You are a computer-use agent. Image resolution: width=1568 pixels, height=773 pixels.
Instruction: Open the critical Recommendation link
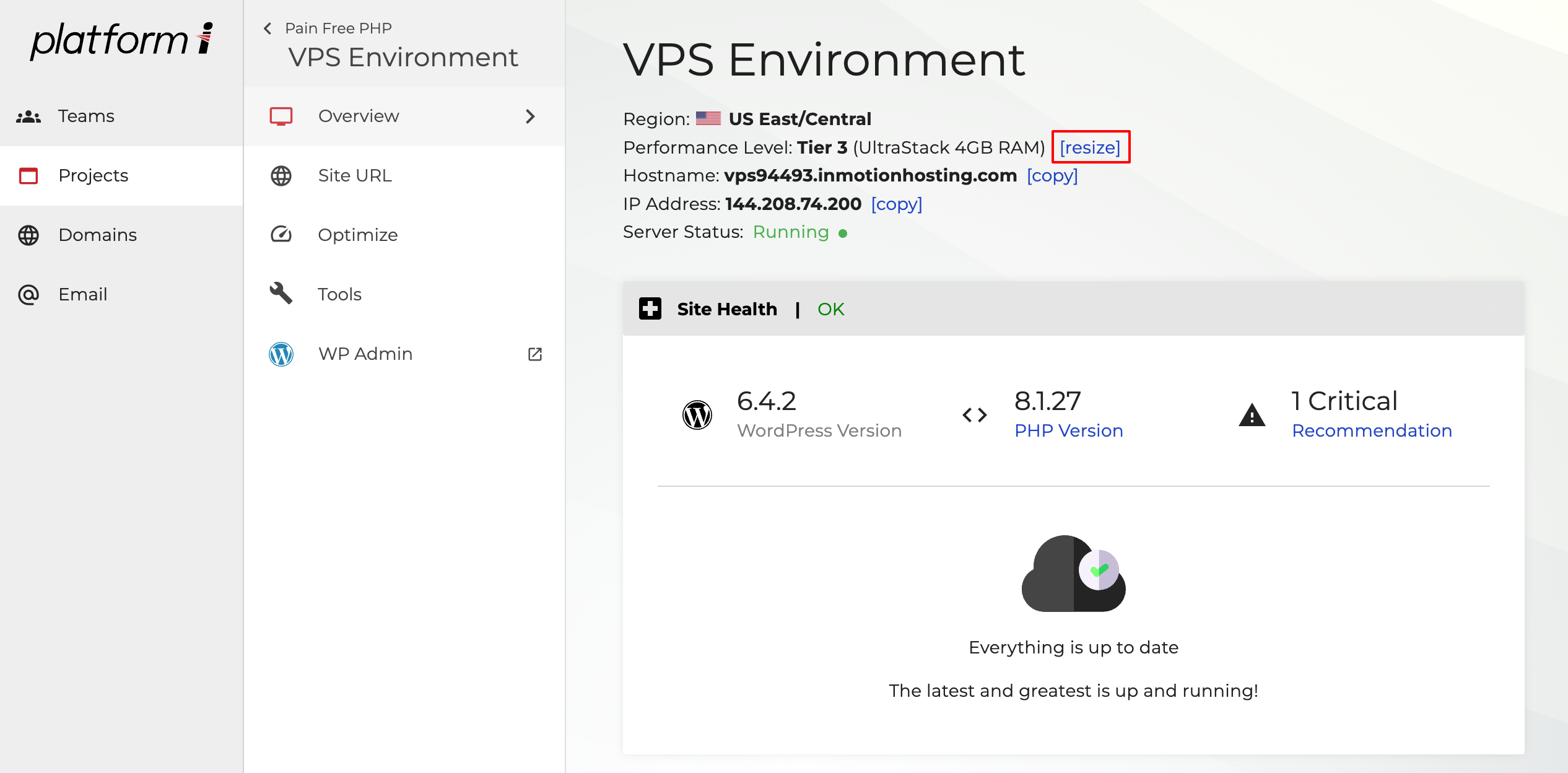click(1371, 430)
